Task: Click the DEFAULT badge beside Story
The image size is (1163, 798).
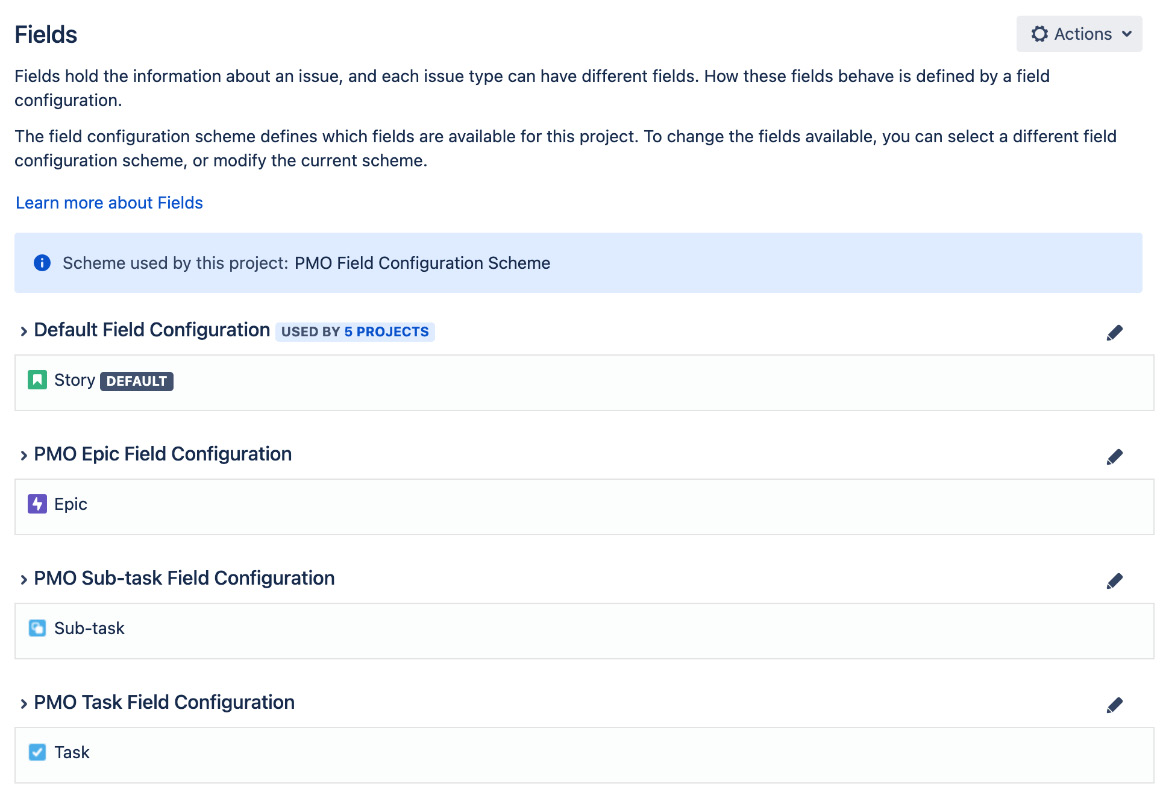Action: (136, 381)
